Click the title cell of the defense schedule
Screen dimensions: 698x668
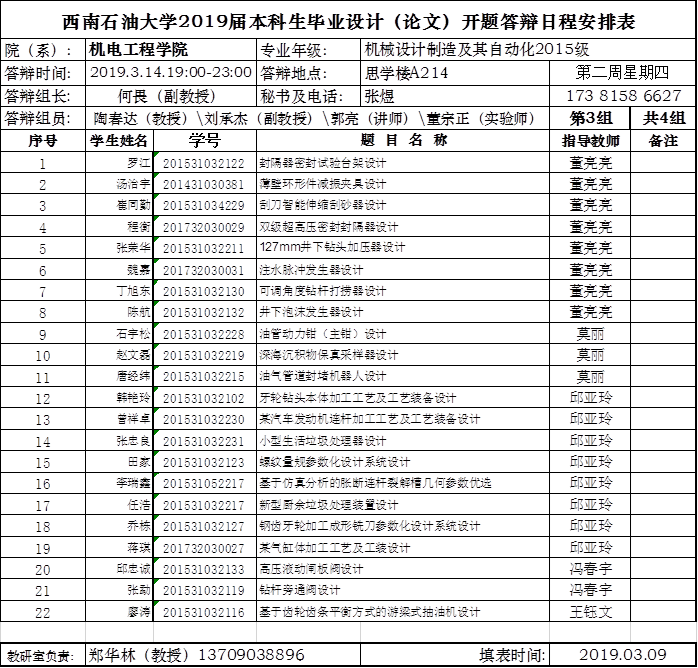tap(348, 22)
